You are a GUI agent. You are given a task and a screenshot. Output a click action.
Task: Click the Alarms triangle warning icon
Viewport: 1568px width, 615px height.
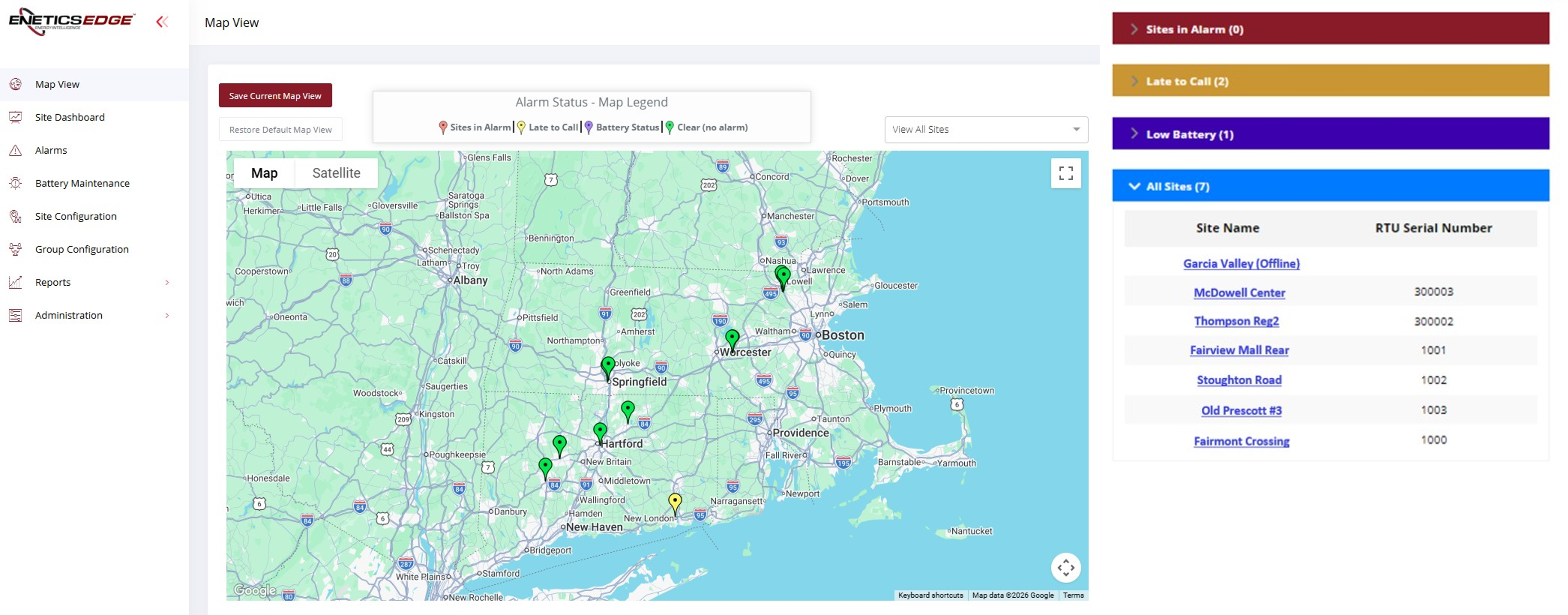(x=15, y=150)
